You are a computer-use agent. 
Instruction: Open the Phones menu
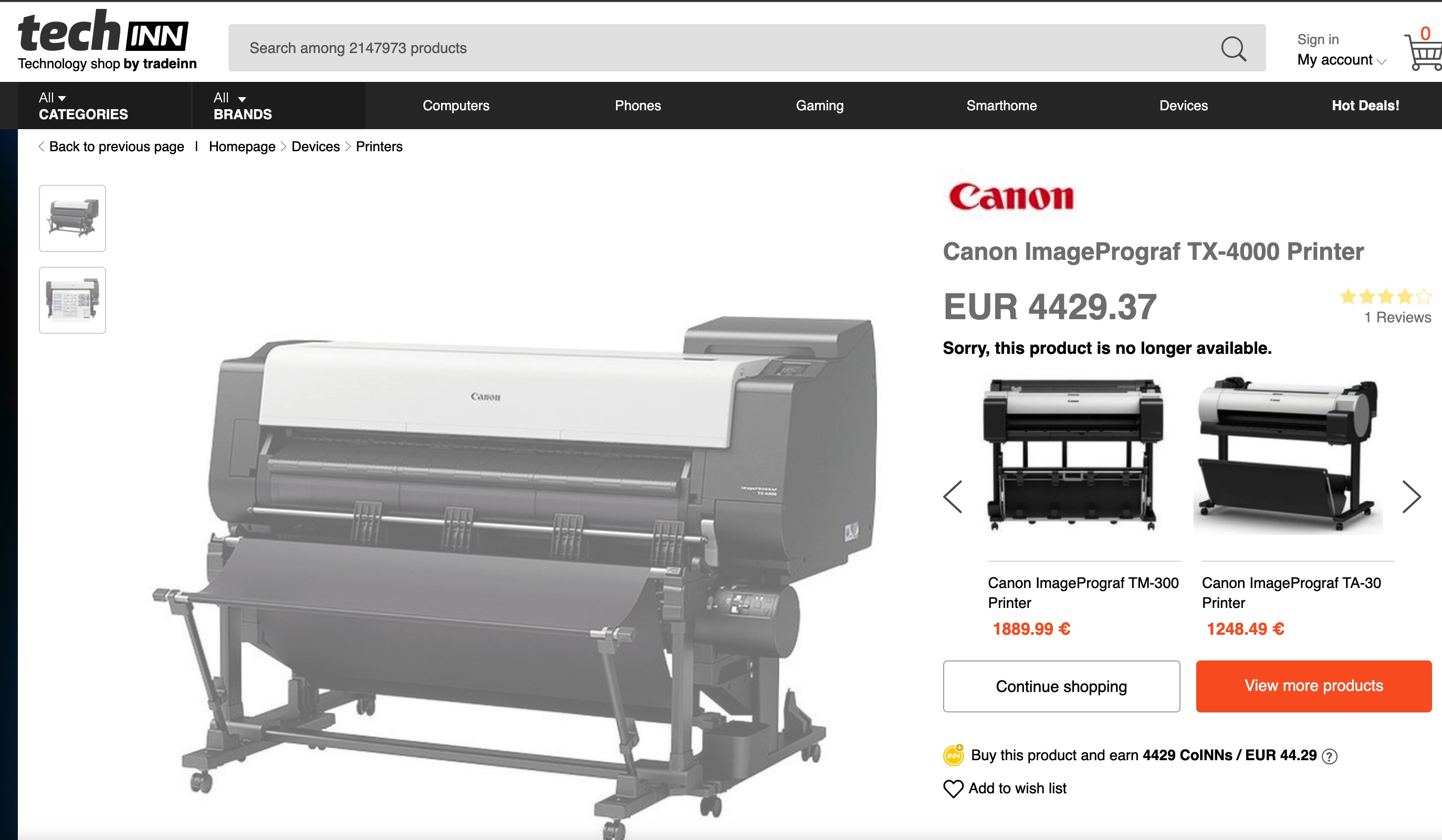tap(638, 106)
